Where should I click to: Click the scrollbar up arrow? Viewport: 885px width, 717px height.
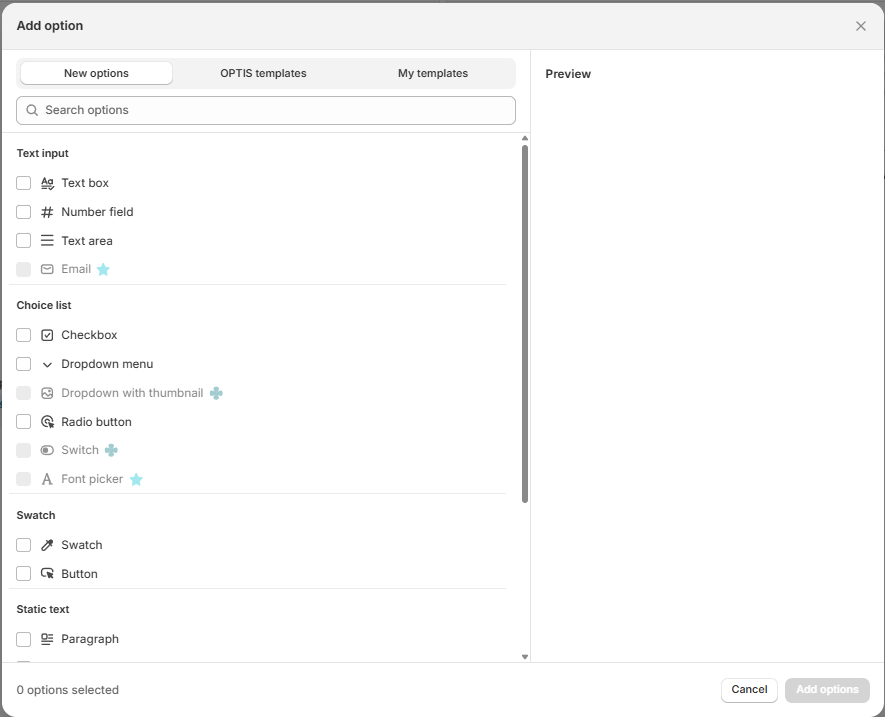pos(525,138)
